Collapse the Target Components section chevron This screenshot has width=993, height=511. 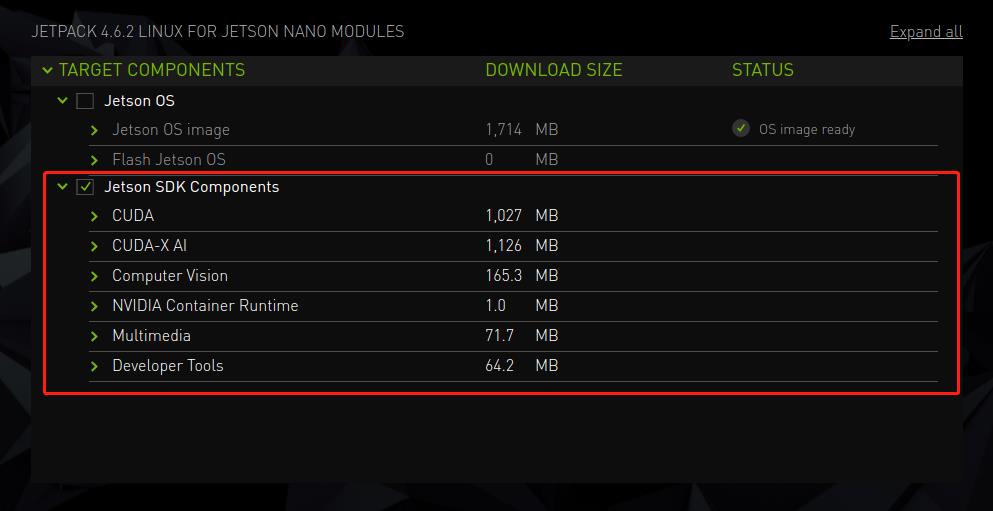(x=47, y=70)
